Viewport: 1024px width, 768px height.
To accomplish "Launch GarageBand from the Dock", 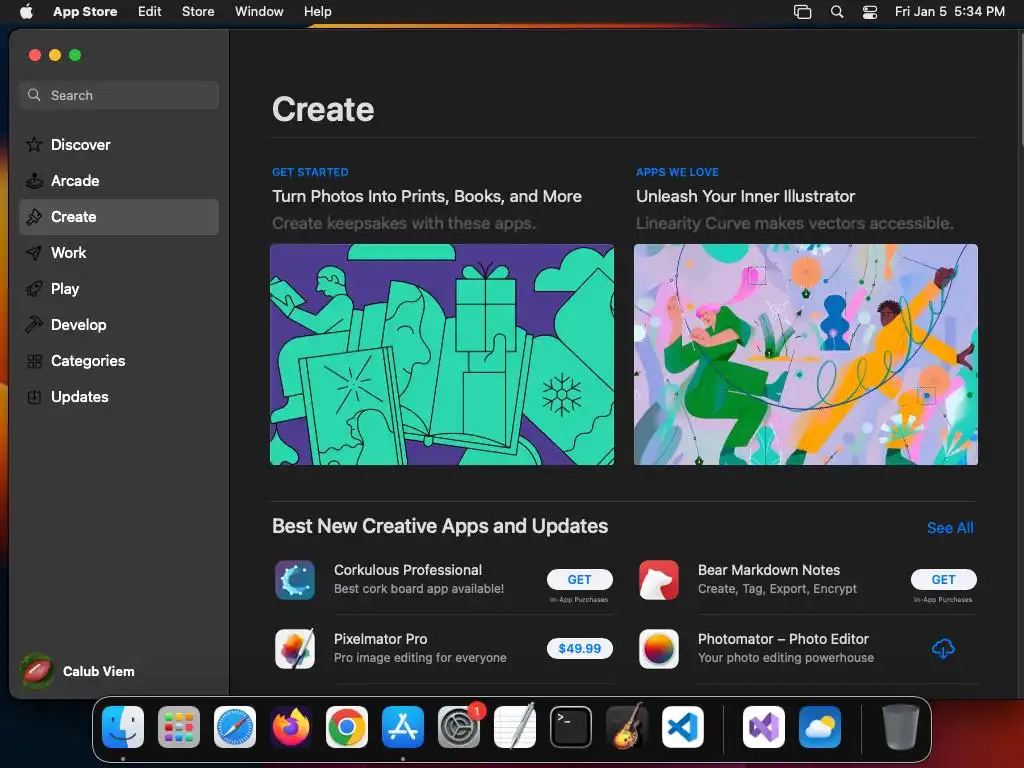I will [627, 727].
